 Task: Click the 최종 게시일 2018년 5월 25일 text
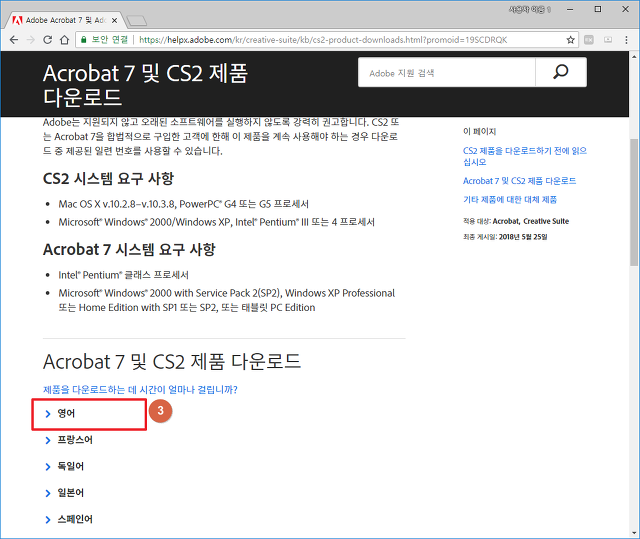pos(505,237)
